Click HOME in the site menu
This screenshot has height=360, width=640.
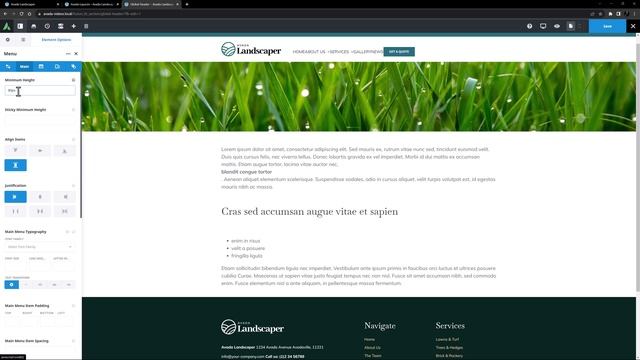coord(298,52)
